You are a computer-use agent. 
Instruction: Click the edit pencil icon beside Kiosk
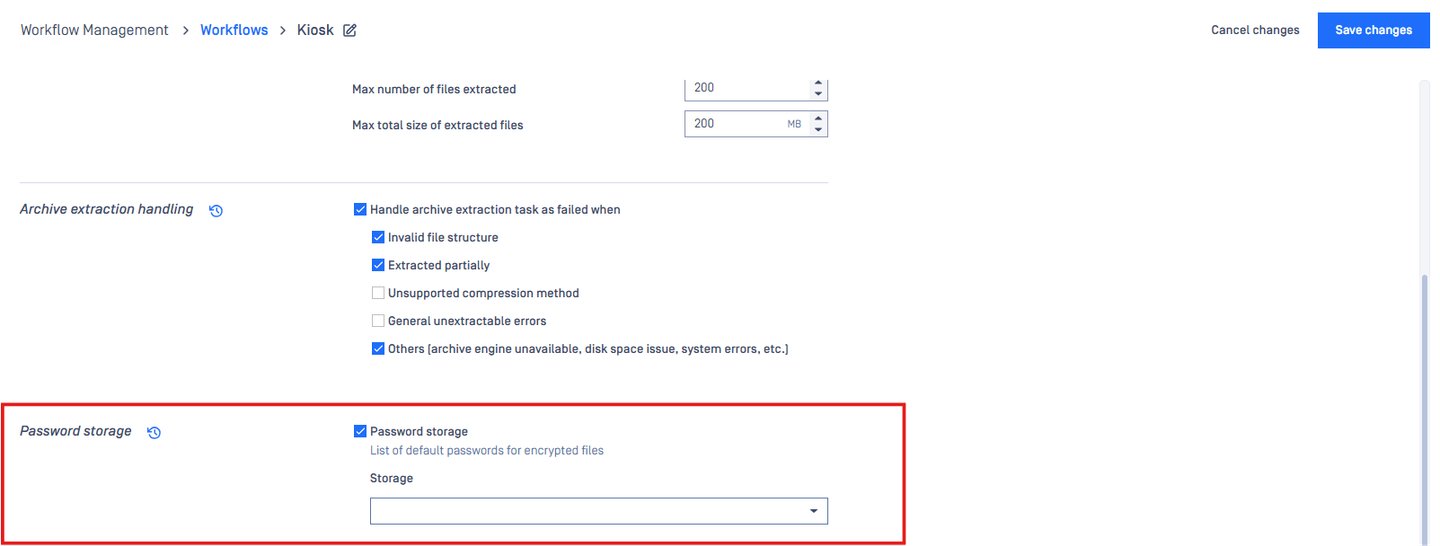pos(350,30)
